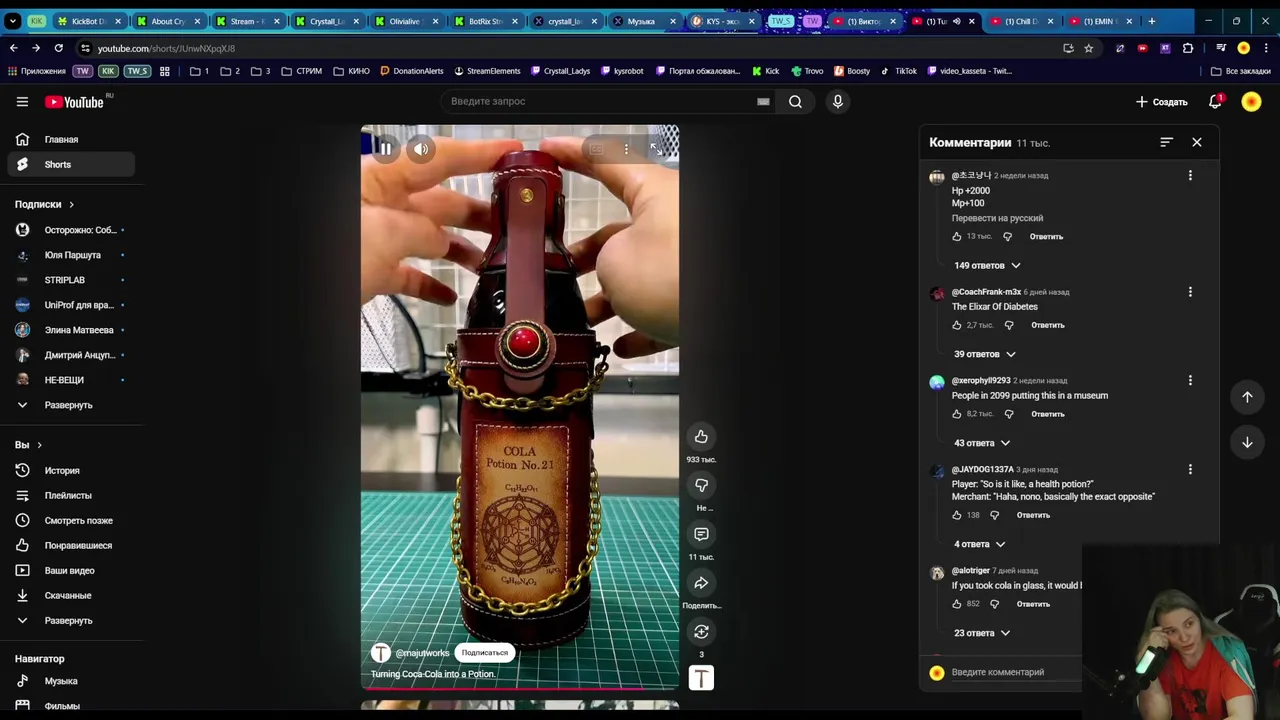Expand 39 replies under CoachFrank comment
1280x720 pixels.
click(x=984, y=354)
